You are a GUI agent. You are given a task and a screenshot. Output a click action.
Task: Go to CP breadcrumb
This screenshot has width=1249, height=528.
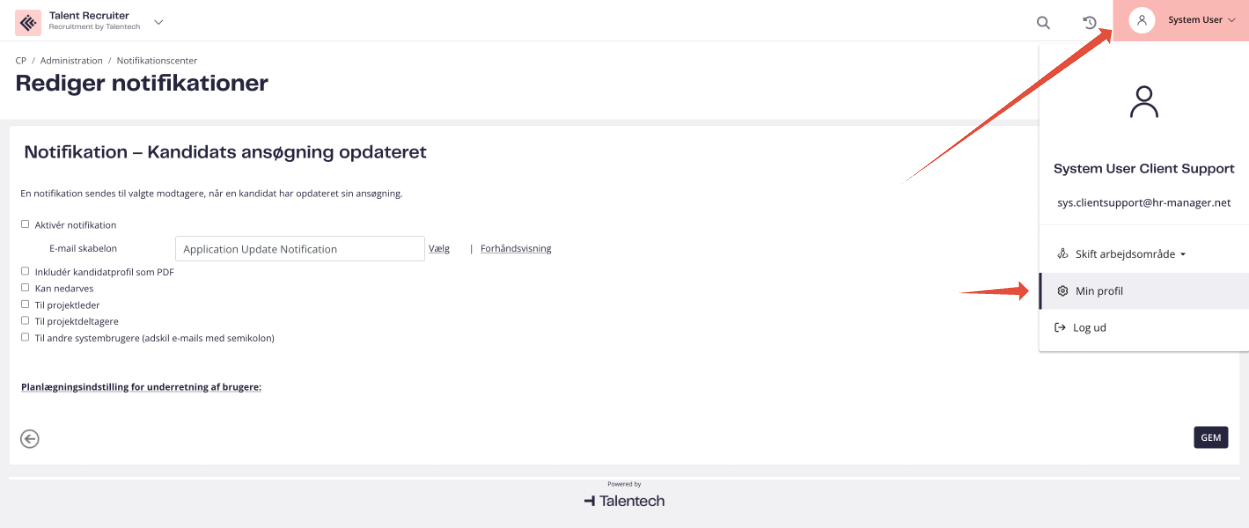pyautogui.click(x=21, y=61)
